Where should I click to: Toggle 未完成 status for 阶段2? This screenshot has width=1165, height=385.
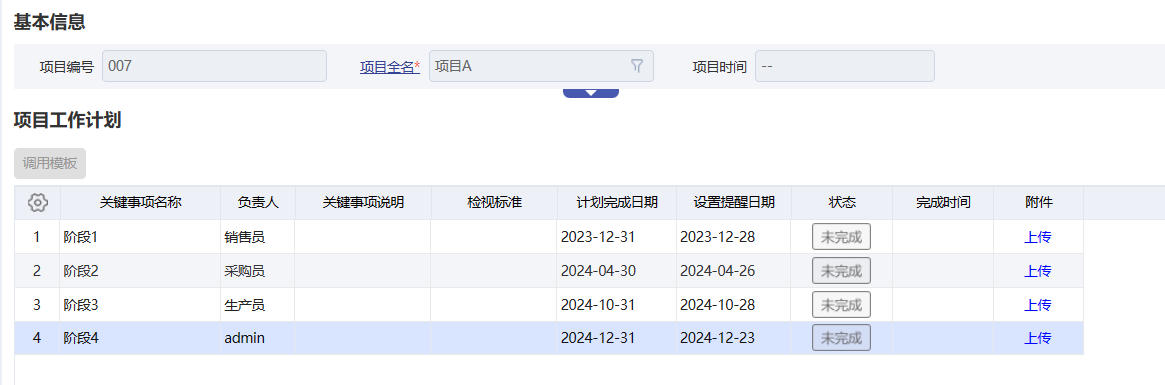(x=841, y=271)
